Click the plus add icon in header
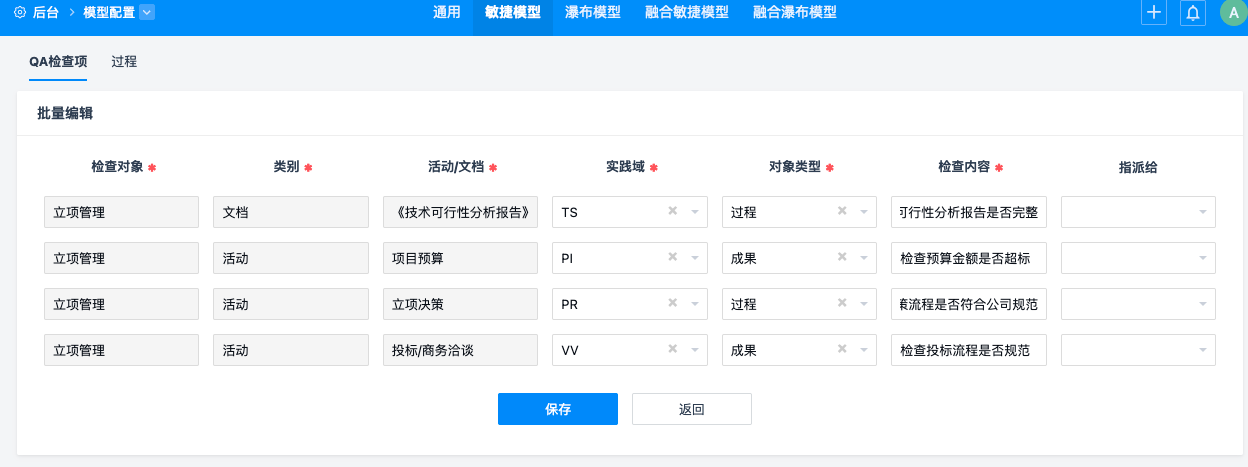 pos(1154,12)
